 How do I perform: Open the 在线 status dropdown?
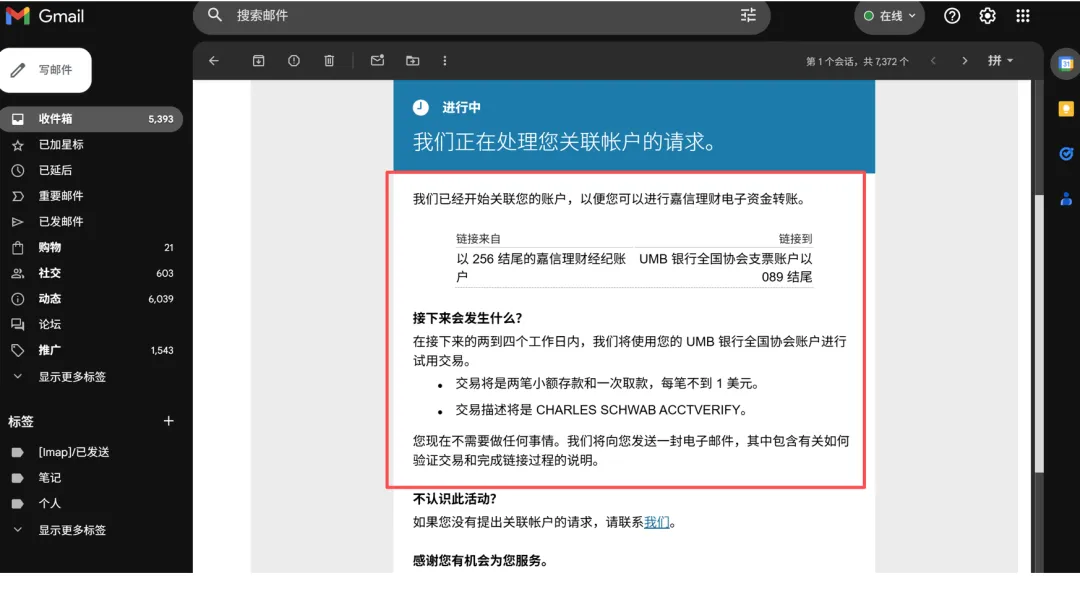click(889, 16)
